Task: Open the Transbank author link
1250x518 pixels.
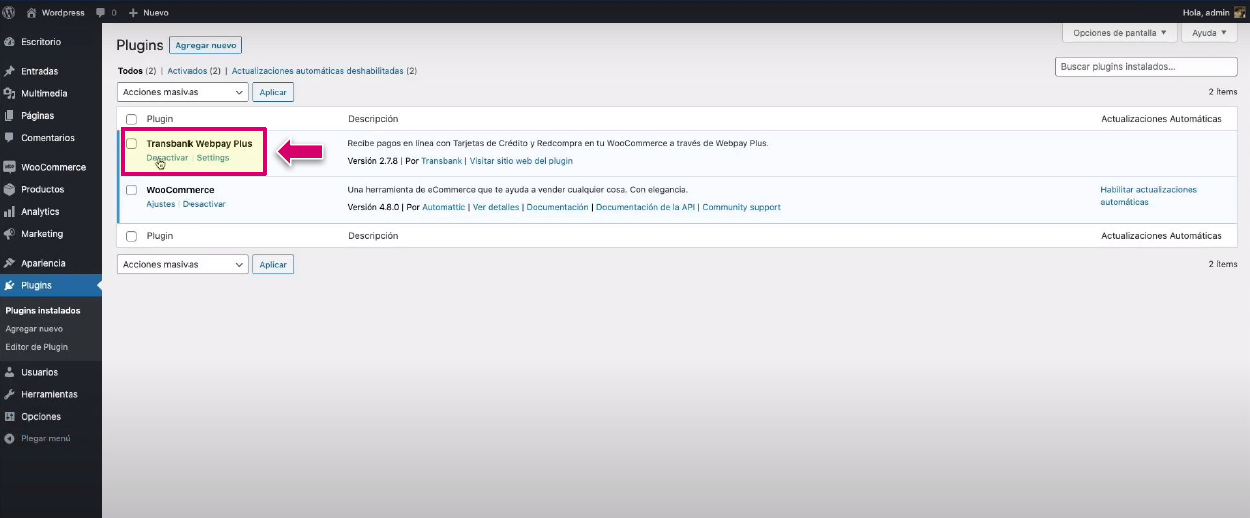Action: [442, 161]
